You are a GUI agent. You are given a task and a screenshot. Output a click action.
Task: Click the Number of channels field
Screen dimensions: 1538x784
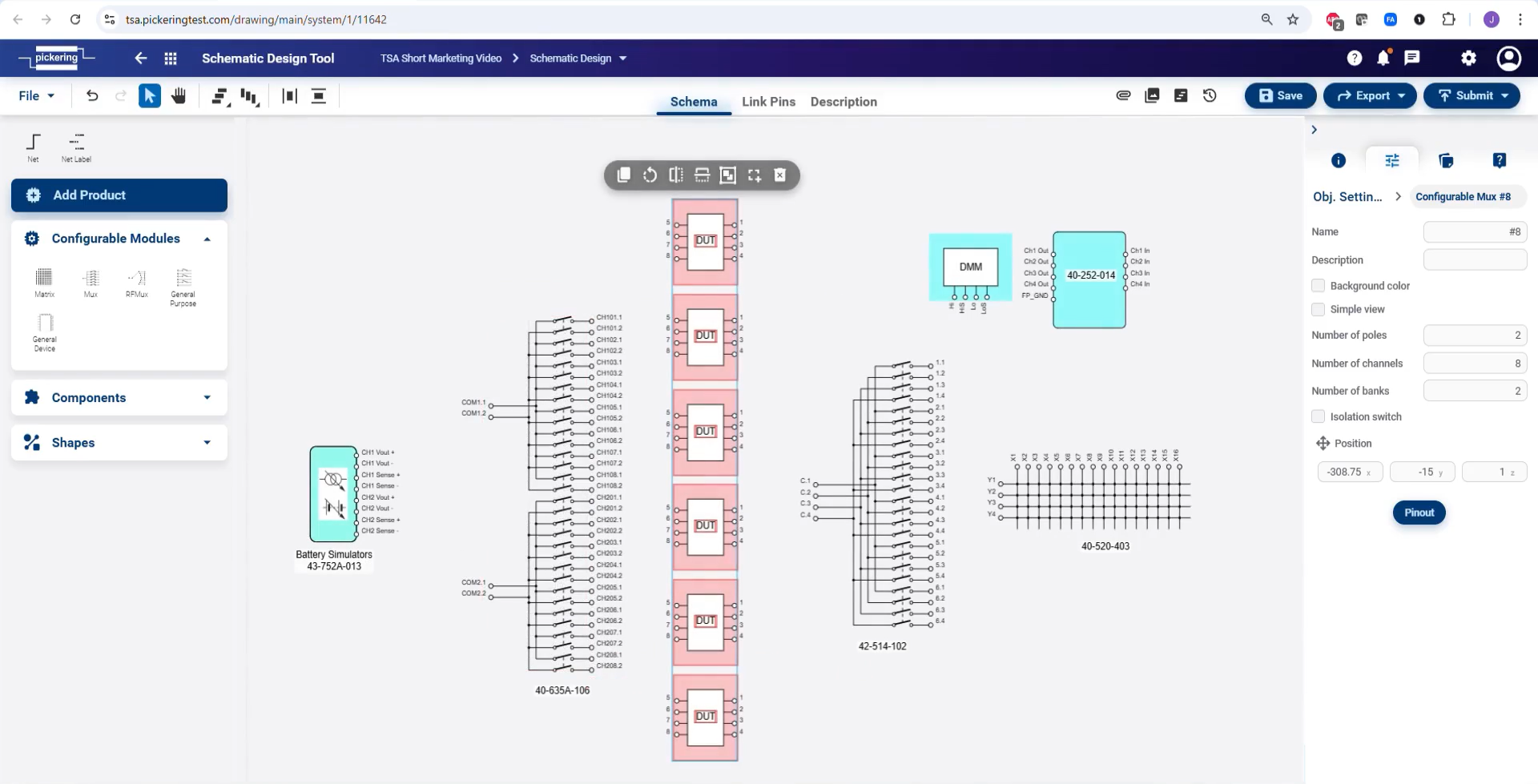(x=1474, y=364)
